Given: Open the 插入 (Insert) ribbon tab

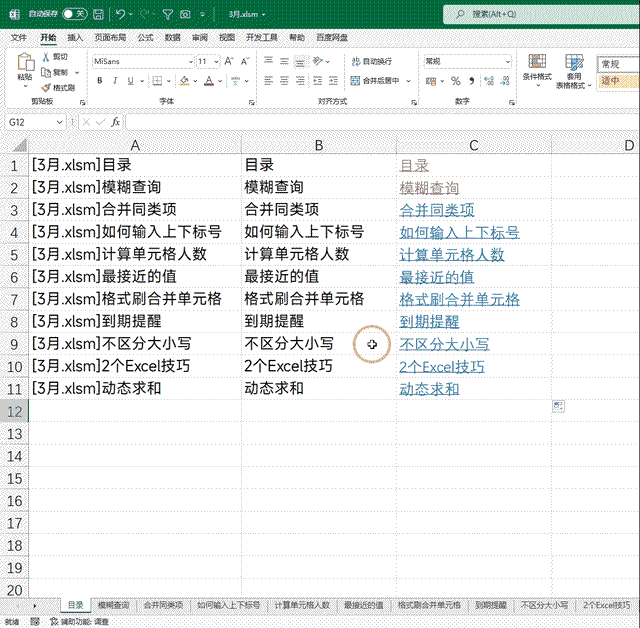Looking at the screenshot, I should click(75, 37).
